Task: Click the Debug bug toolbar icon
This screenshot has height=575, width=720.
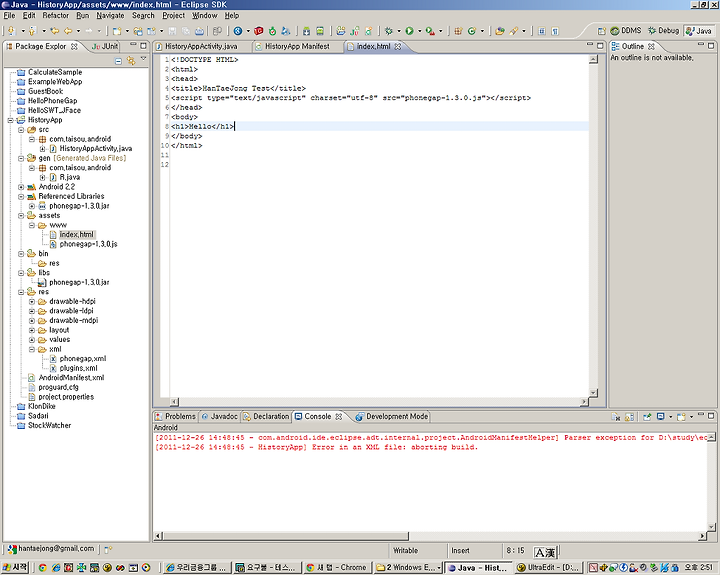Action: [389, 31]
